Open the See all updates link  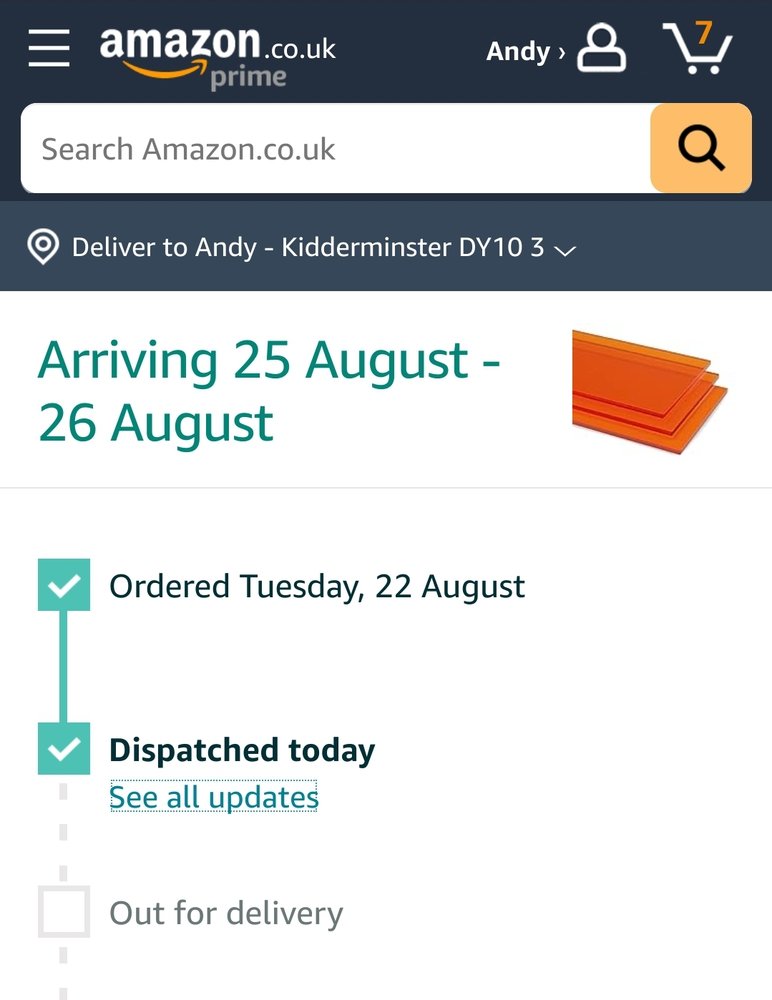coord(213,797)
